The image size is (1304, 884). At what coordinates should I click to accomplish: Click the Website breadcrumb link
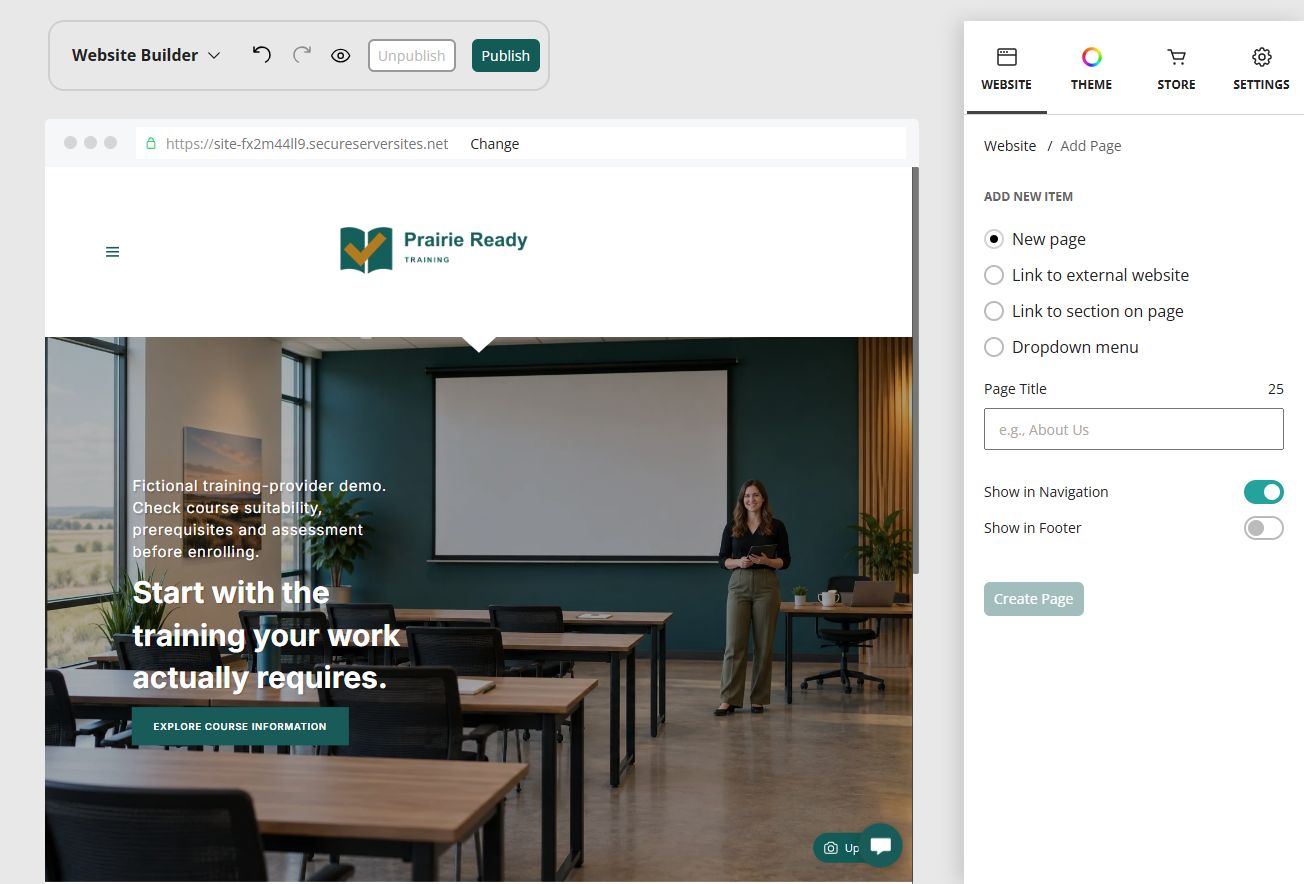click(x=1010, y=146)
